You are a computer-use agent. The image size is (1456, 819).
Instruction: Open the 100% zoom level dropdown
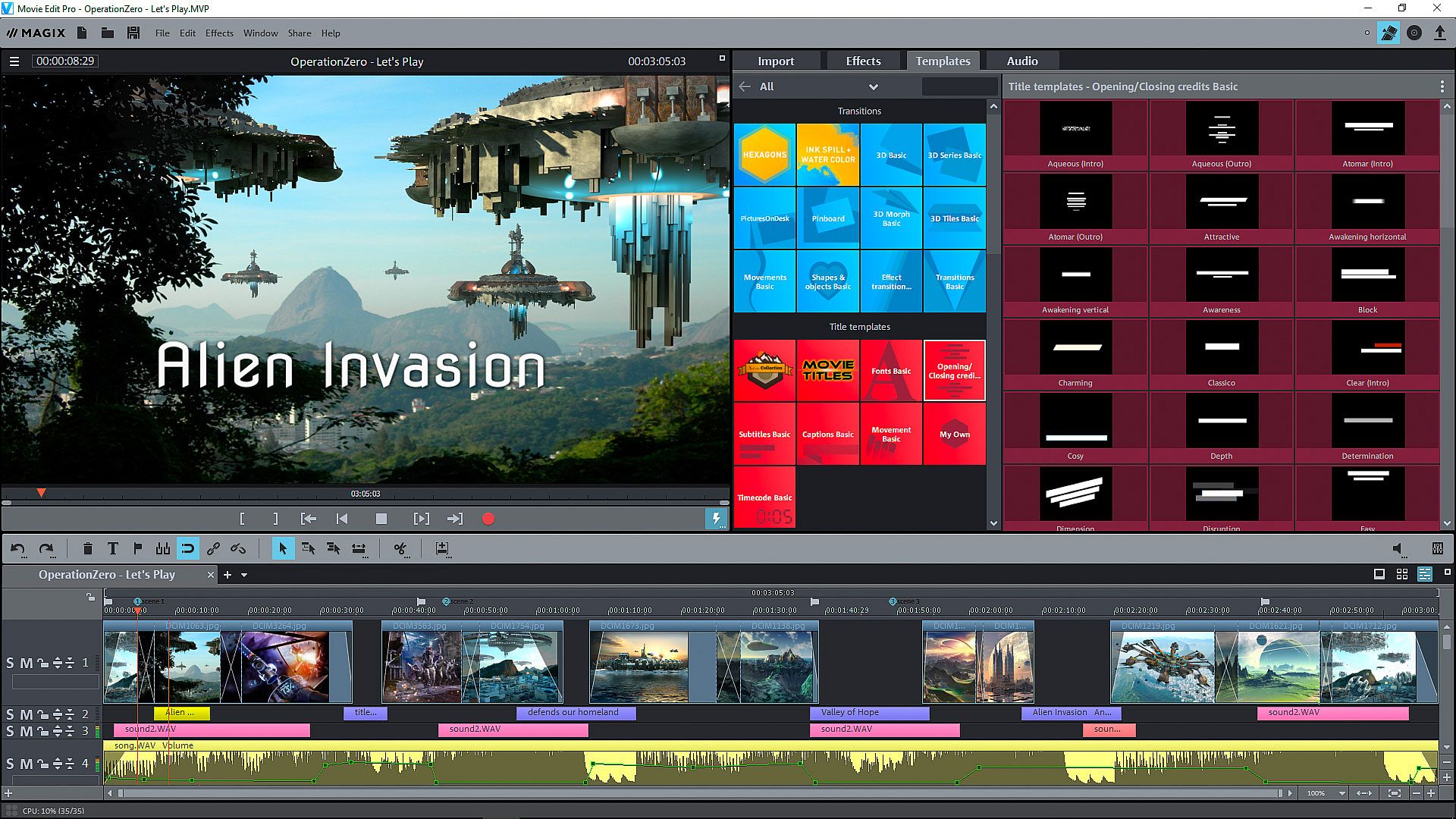[x=1341, y=793]
